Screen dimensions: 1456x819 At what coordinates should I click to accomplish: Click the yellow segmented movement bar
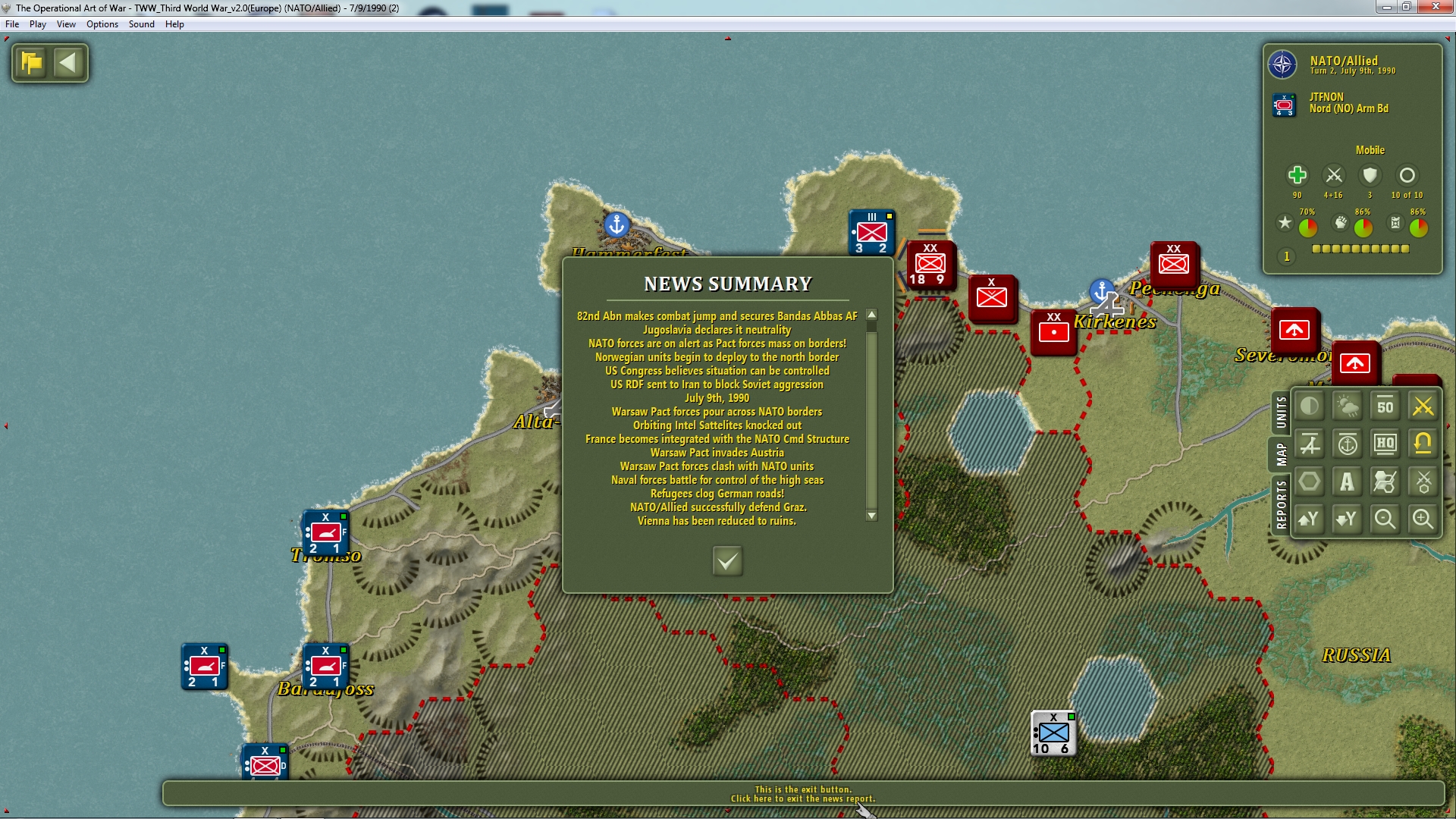pyautogui.click(x=1360, y=249)
